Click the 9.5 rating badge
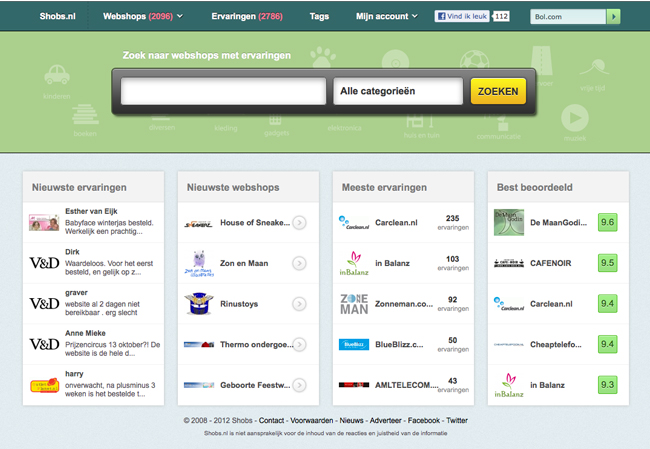The width and height of the screenshot is (650, 449). tap(607, 263)
